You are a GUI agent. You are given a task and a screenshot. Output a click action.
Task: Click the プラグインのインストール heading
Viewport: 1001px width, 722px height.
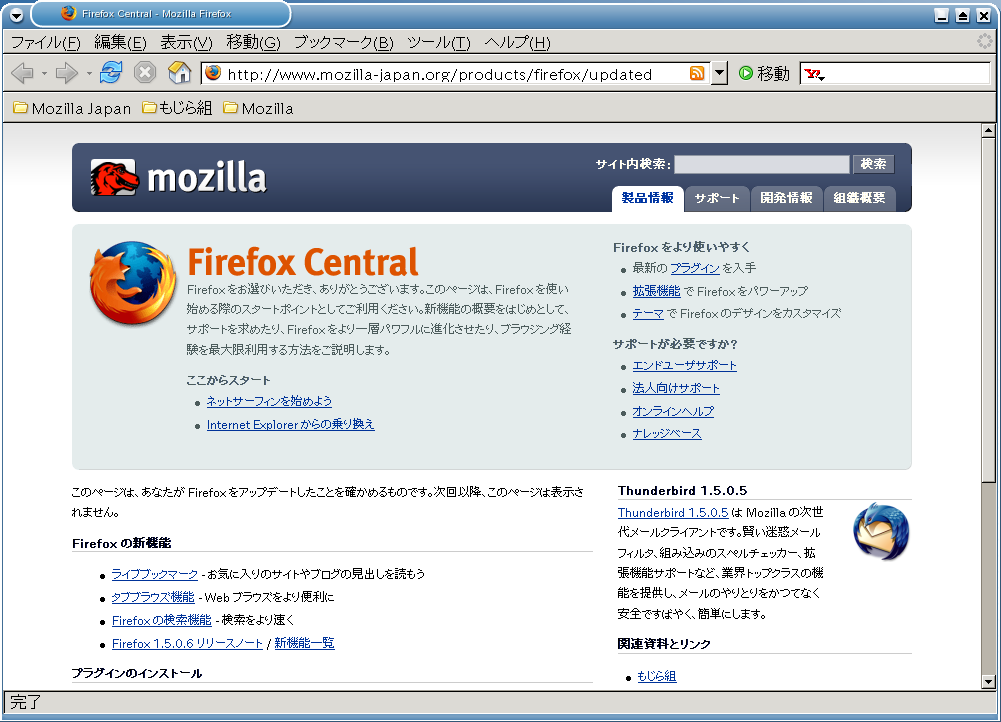coord(137,673)
